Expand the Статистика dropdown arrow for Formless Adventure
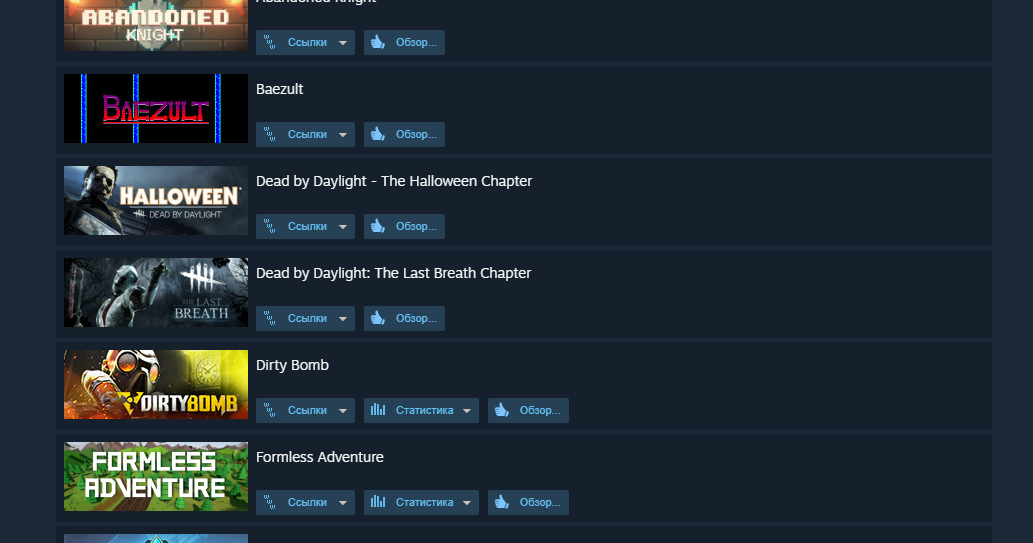This screenshot has height=543, width=1033. click(x=466, y=503)
